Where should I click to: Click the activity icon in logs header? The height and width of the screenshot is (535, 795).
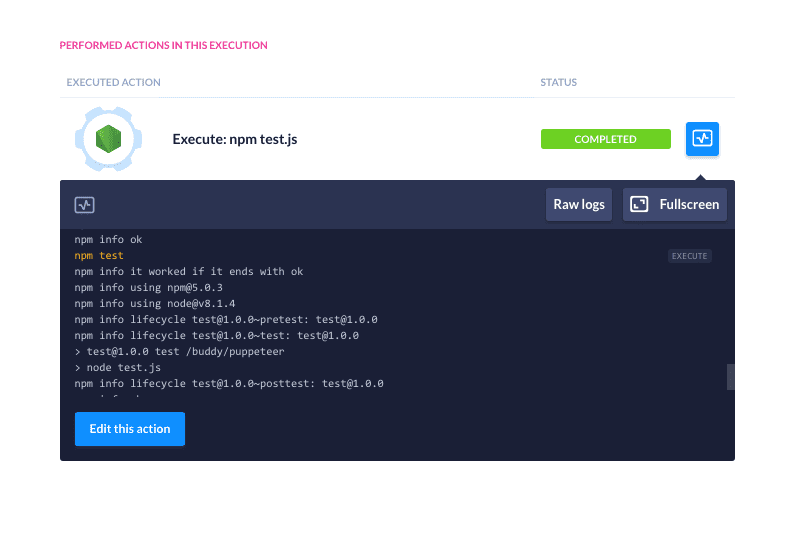tap(85, 205)
